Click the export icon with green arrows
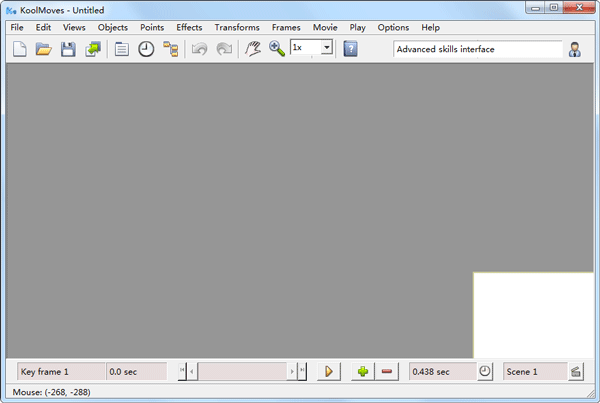600x403 pixels. [93, 49]
